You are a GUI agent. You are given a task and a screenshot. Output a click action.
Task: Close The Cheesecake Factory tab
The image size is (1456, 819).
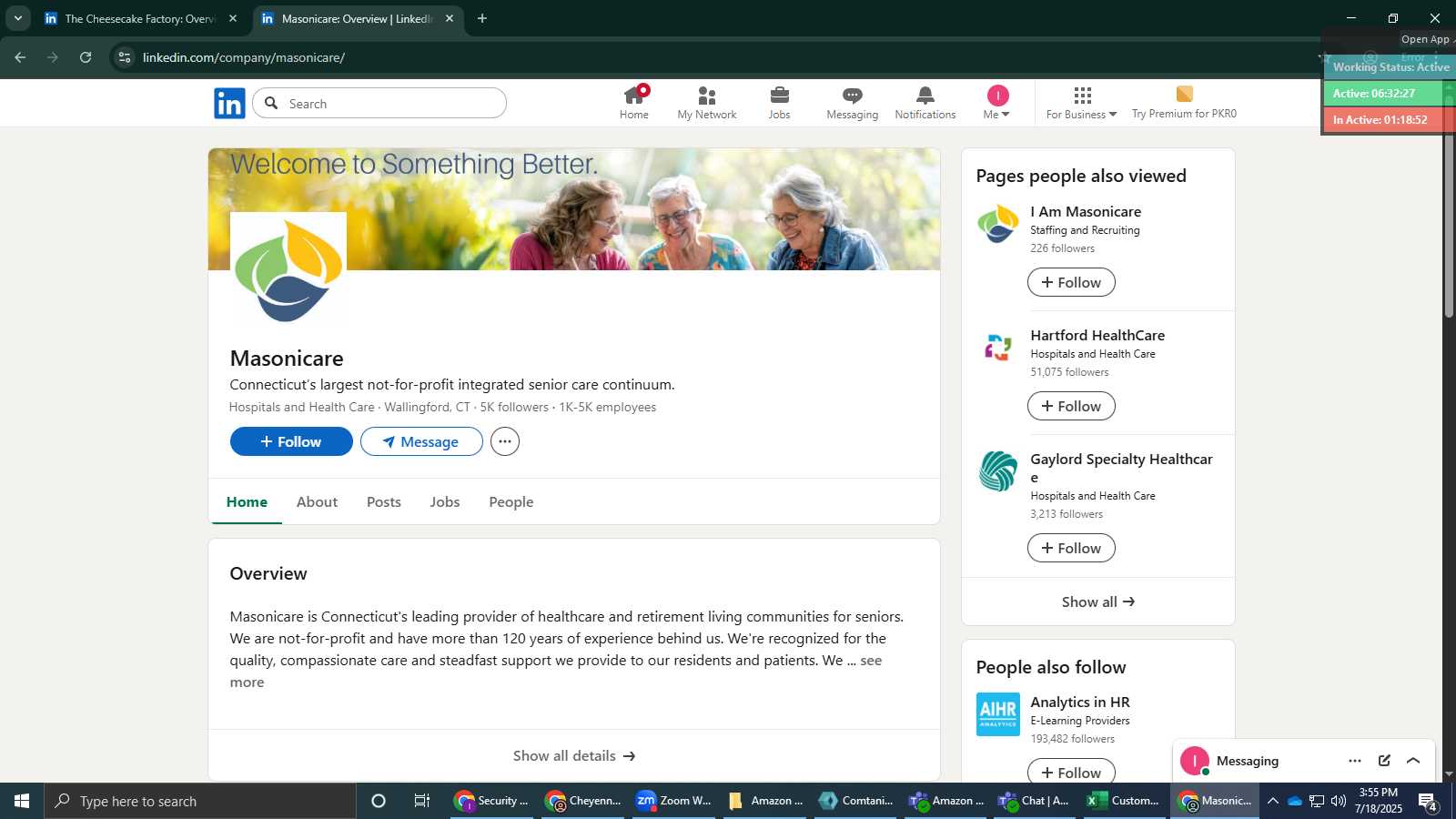(233, 18)
